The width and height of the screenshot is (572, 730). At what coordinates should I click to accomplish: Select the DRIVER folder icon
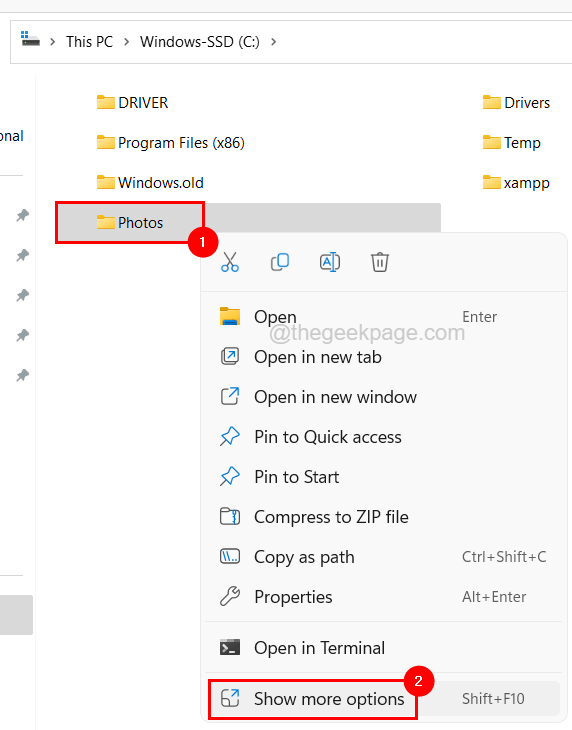click(x=106, y=102)
